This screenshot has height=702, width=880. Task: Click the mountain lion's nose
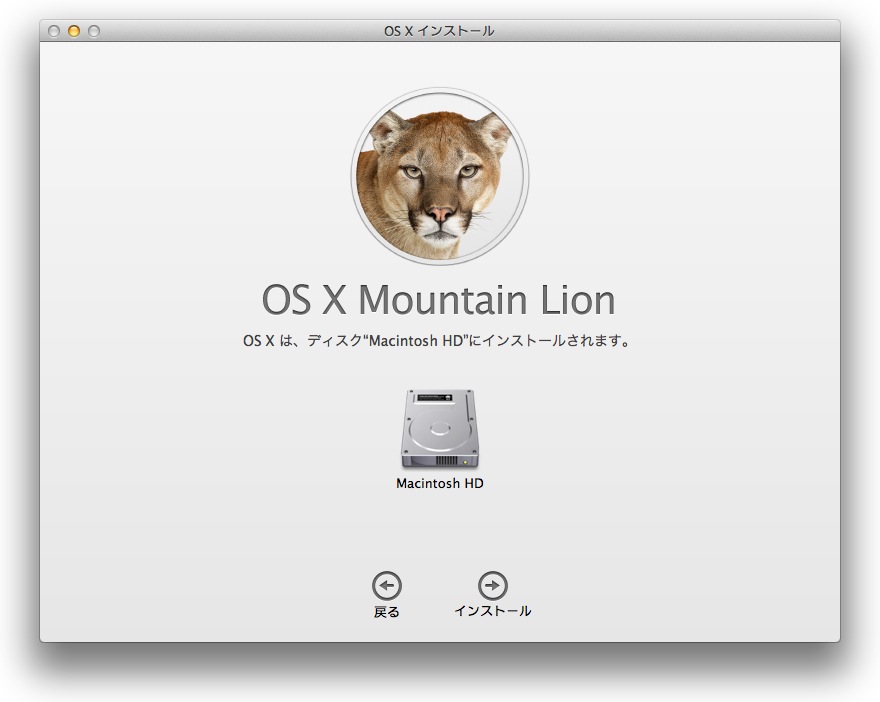coord(441,214)
